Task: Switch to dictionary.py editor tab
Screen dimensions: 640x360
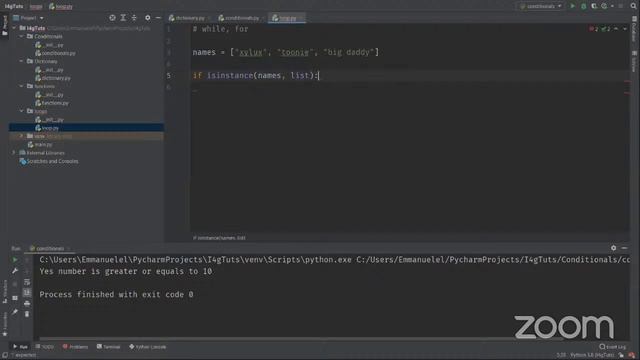Action: tap(187, 18)
